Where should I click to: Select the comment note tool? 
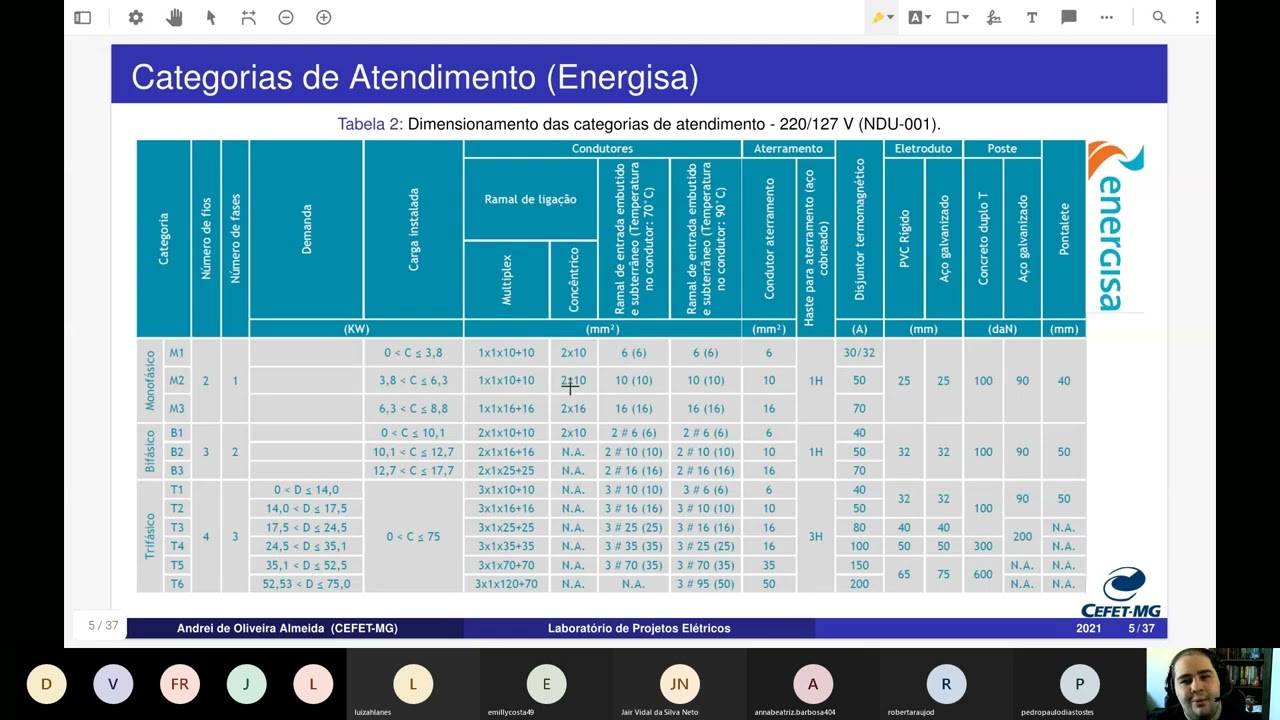1069,17
